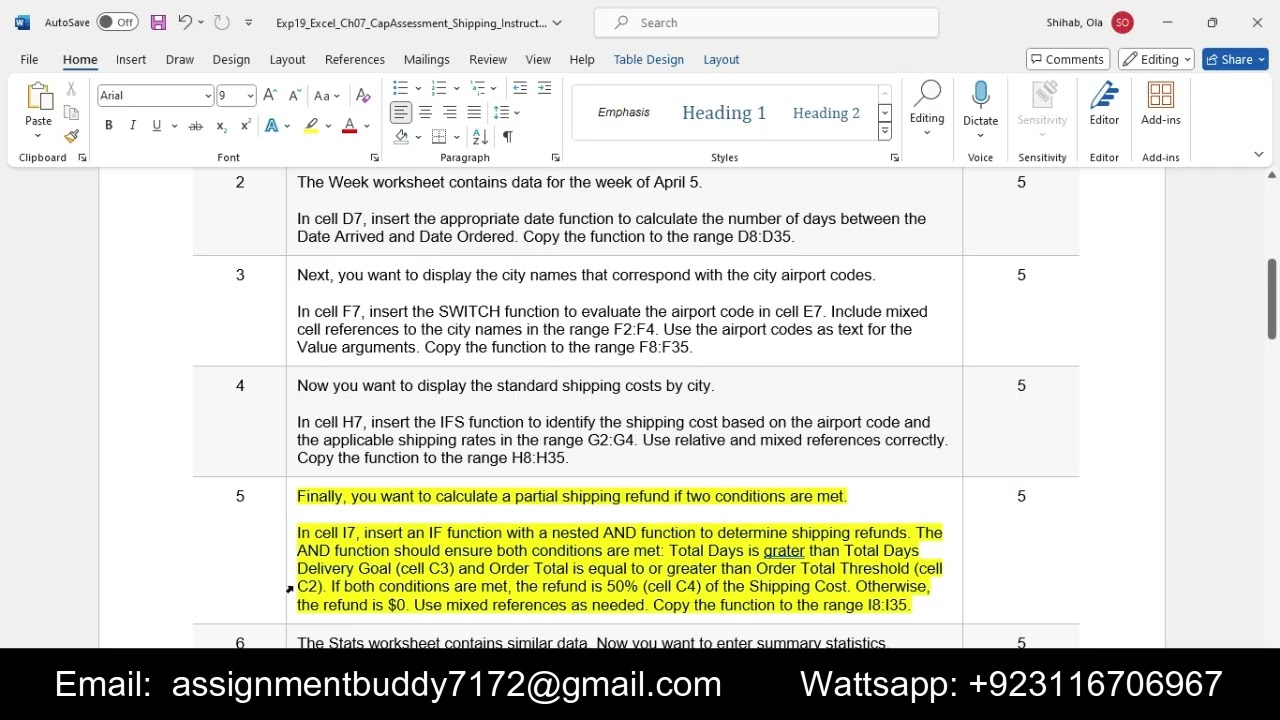Switch to the Review tab
Viewport: 1280px width, 720px height.
click(488, 59)
